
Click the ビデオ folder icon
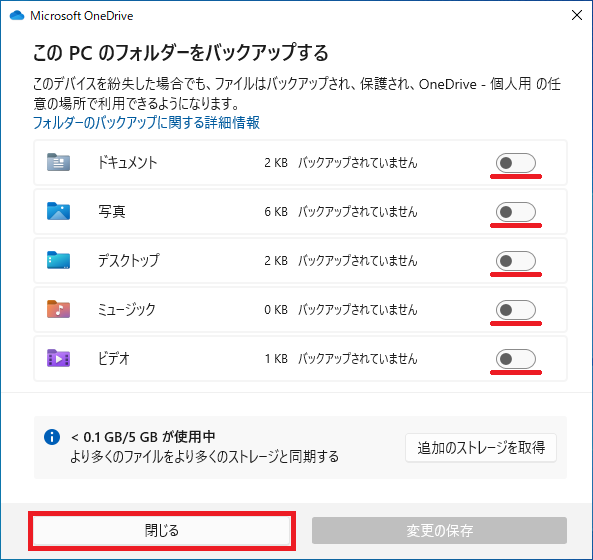[x=58, y=358]
